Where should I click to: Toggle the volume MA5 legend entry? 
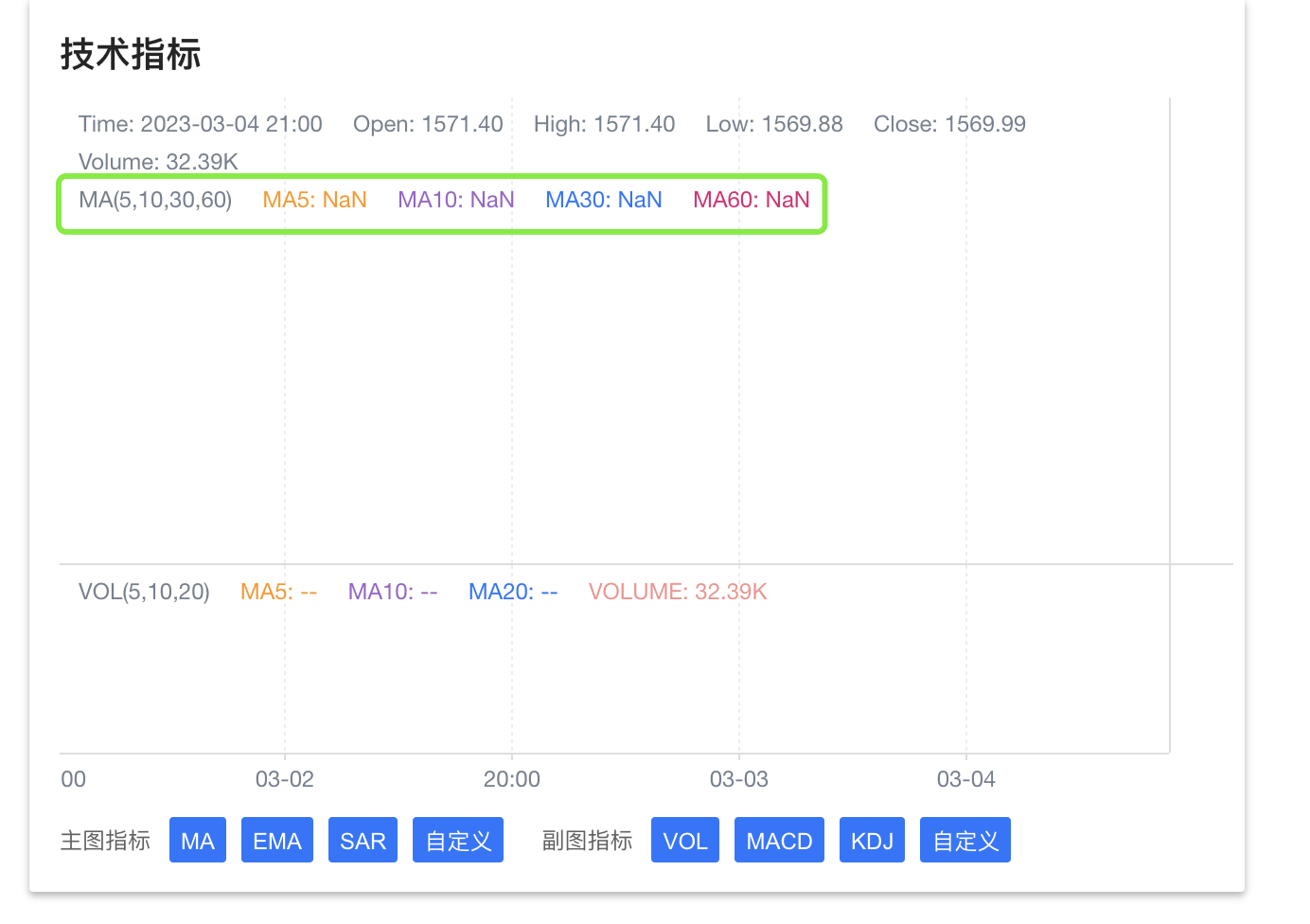coord(277,591)
